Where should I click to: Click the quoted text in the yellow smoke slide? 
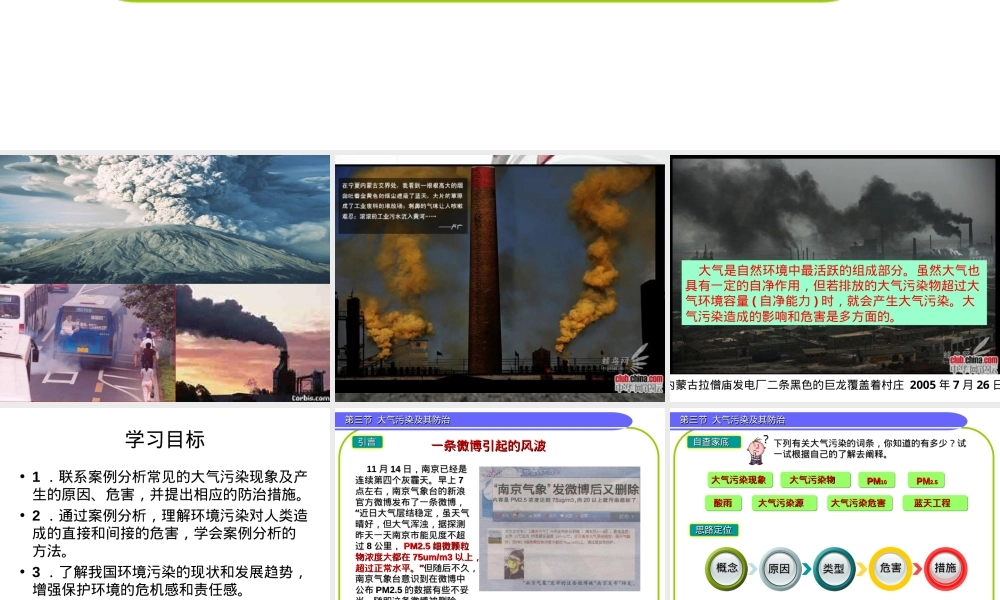click(x=402, y=205)
